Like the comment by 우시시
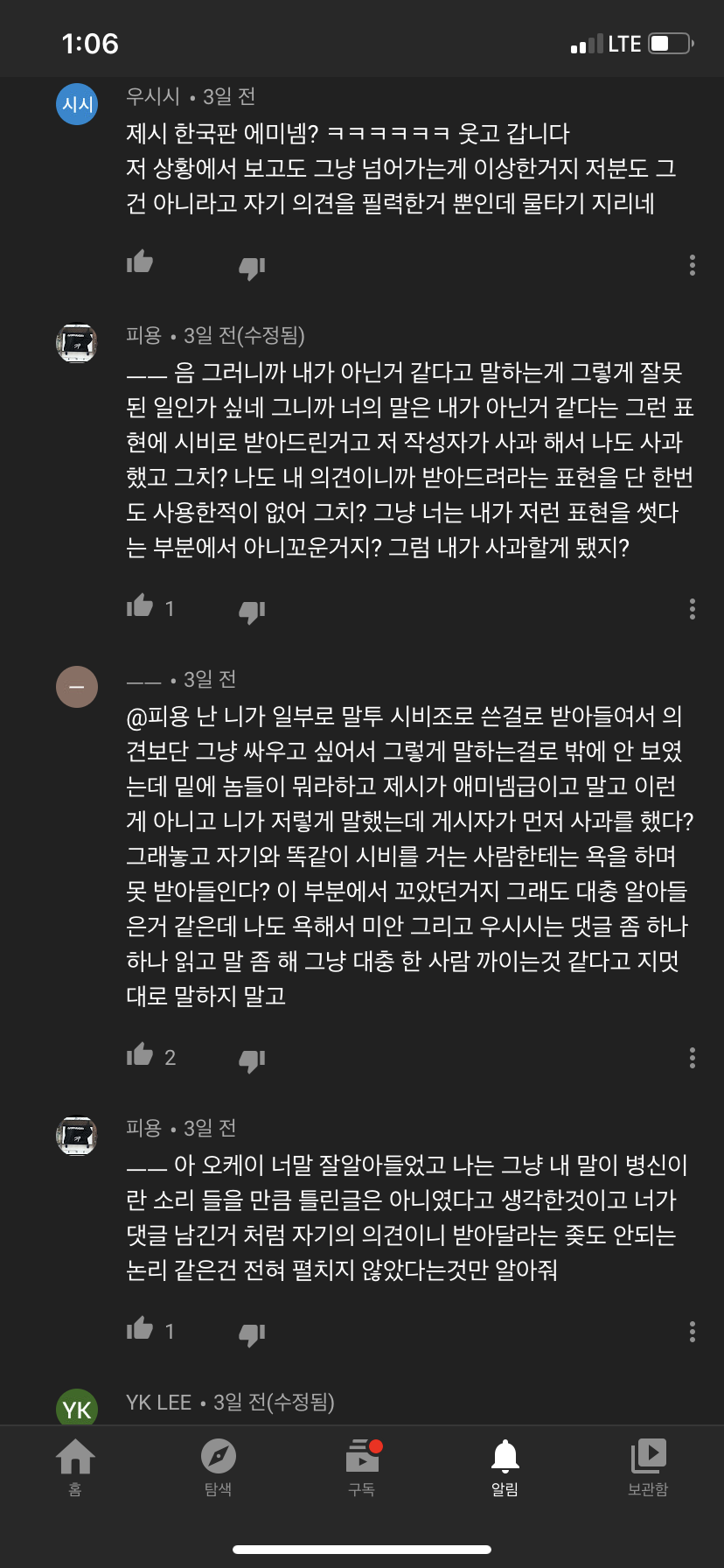The width and height of the screenshot is (724, 1568). point(140,262)
